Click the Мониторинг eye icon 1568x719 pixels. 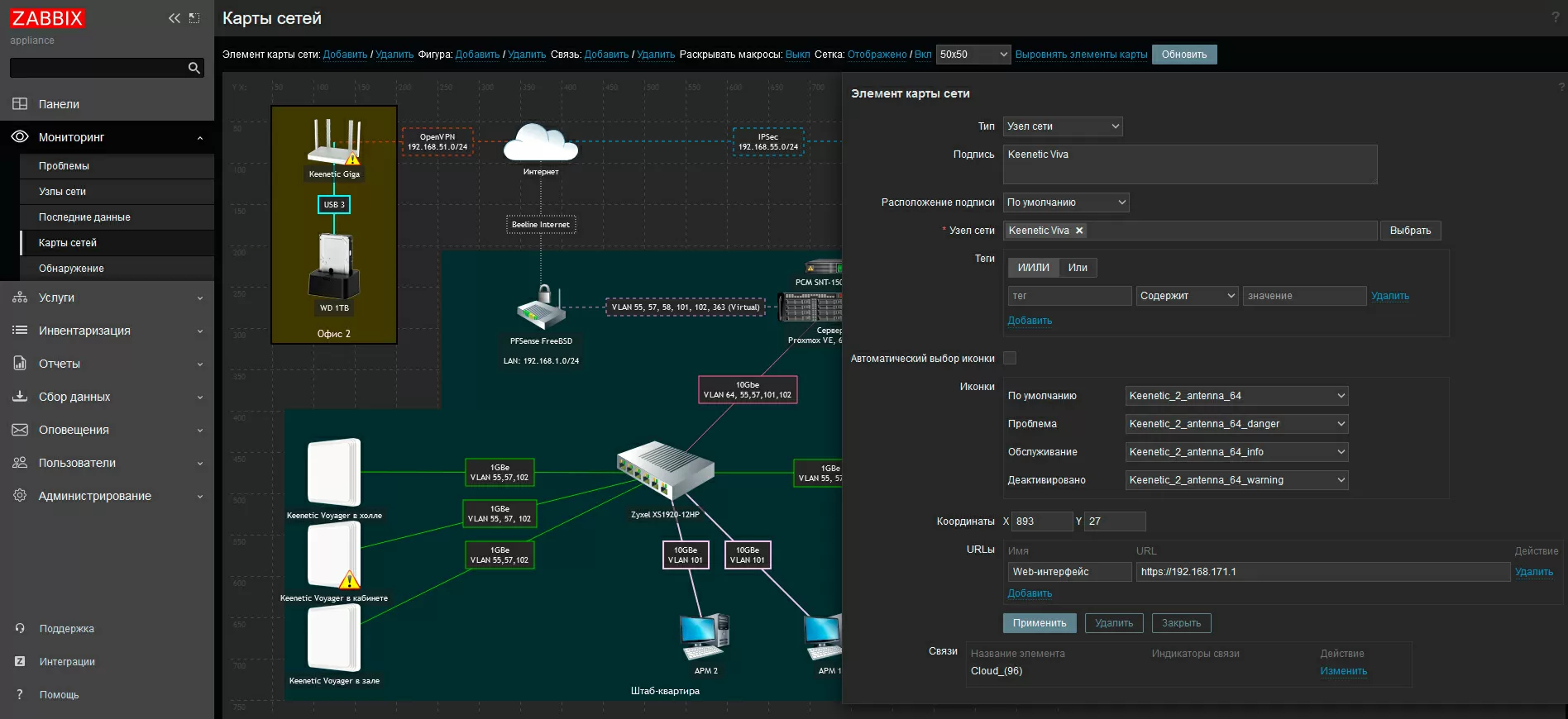20,137
